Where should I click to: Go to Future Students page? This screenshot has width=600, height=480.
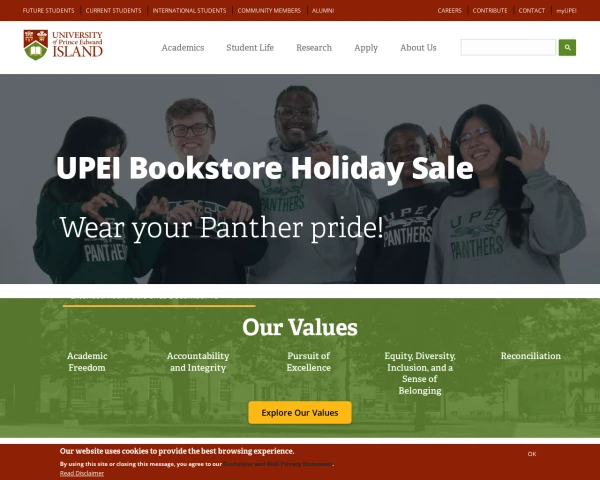[x=49, y=10]
